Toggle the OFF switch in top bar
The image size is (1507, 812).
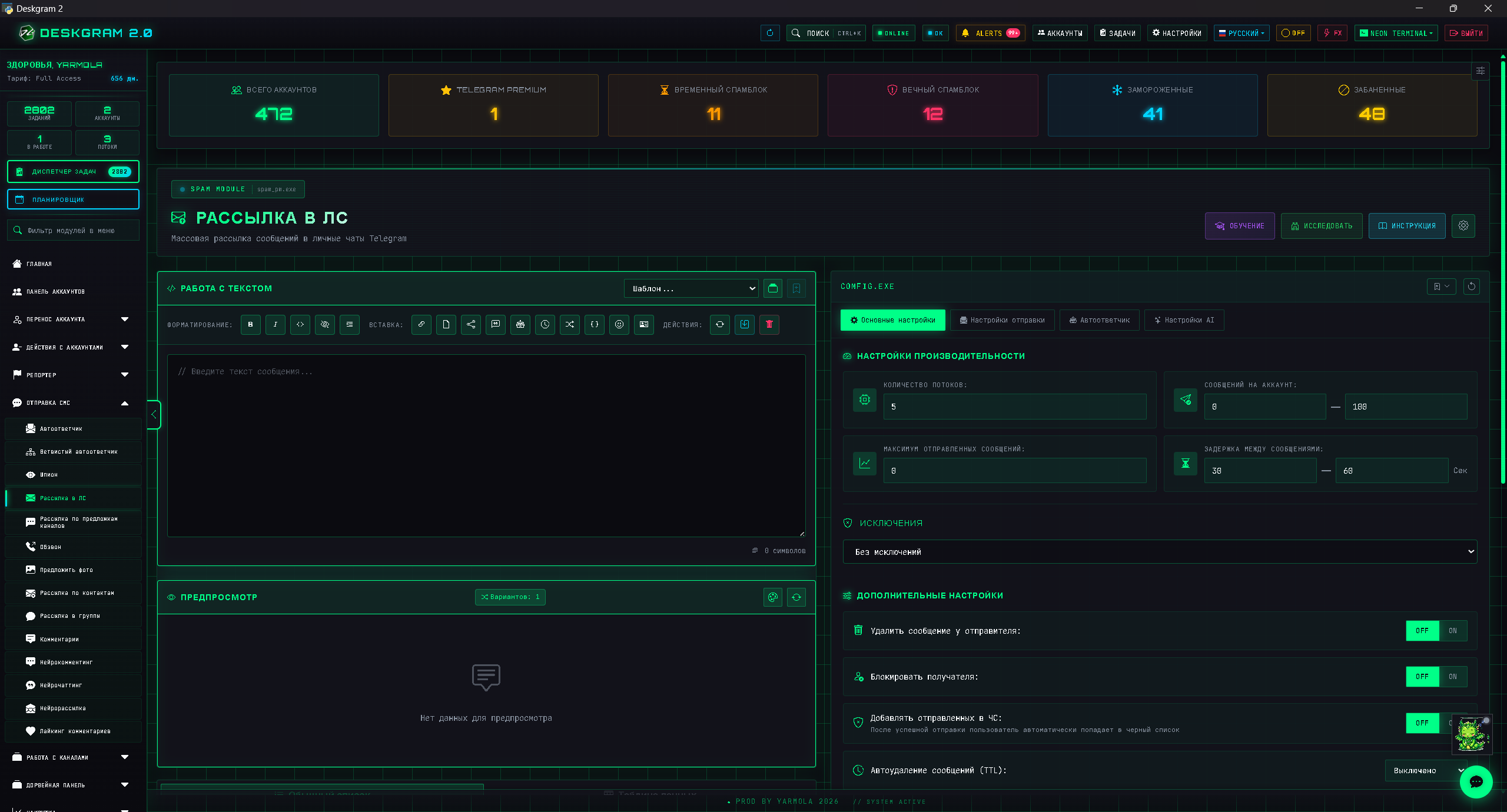[x=1293, y=34]
